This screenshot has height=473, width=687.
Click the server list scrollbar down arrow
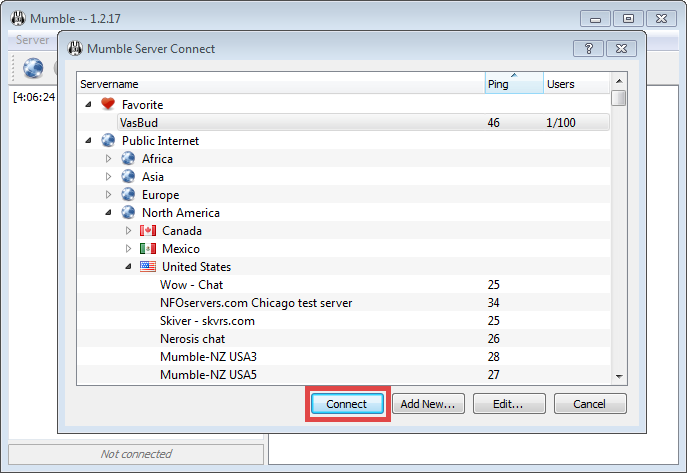[x=619, y=376]
